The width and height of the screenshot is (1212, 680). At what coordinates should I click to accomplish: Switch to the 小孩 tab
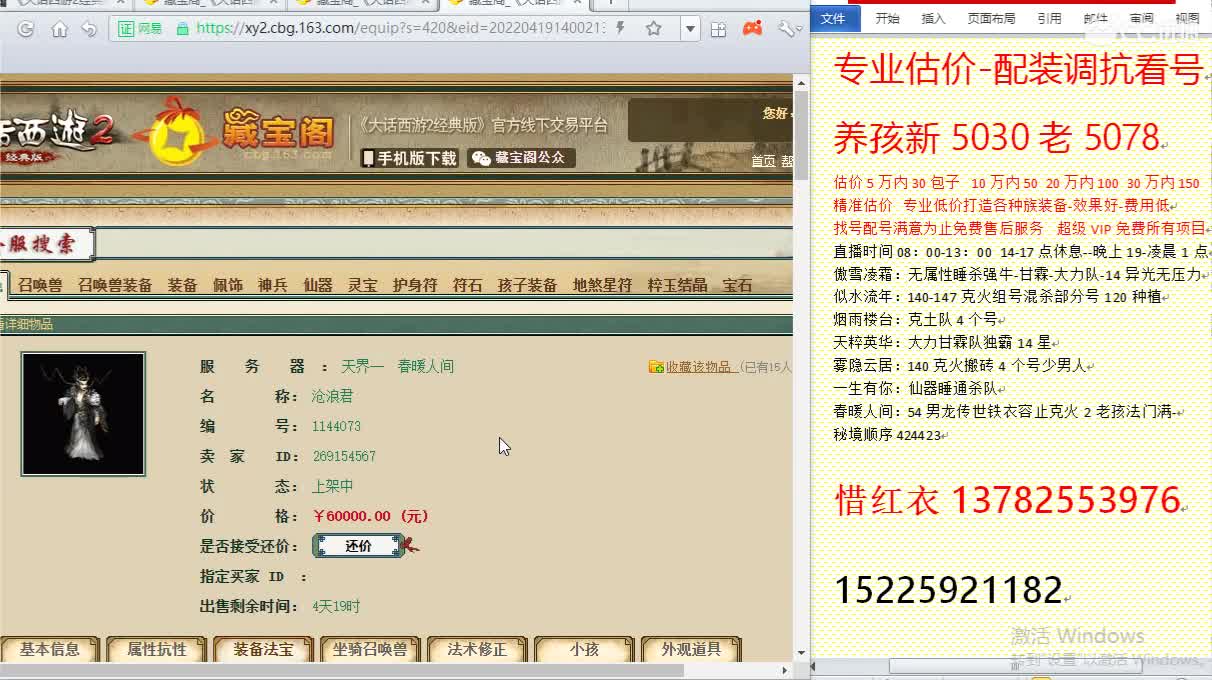coord(584,649)
